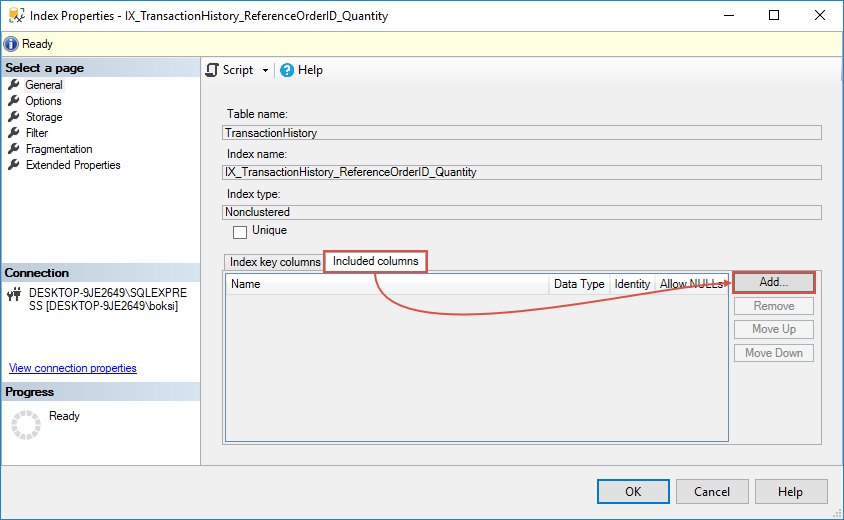This screenshot has height=520, width=844.
Task: Click the progress spinner icon
Action: (26, 425)
